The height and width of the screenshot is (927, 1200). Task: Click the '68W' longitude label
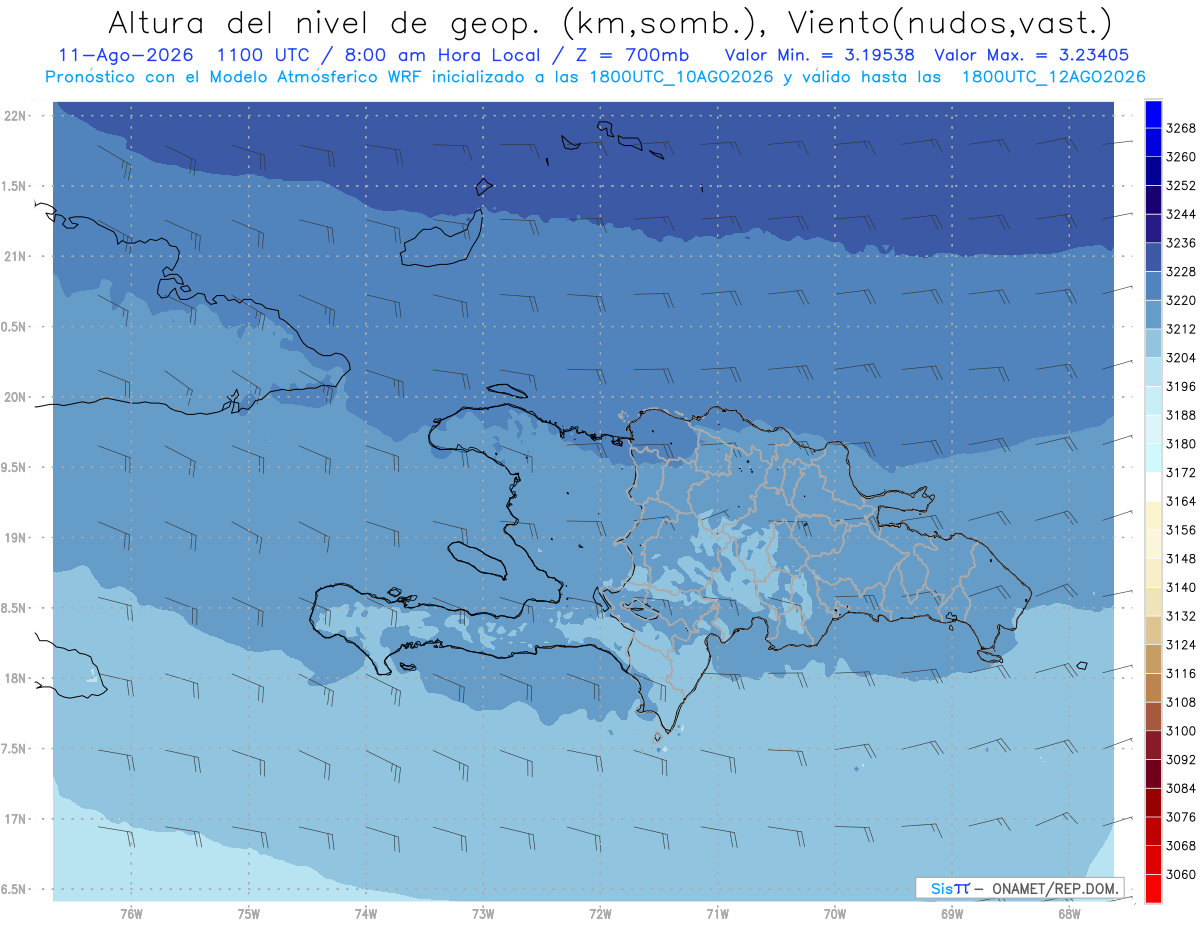[1068, 913]
